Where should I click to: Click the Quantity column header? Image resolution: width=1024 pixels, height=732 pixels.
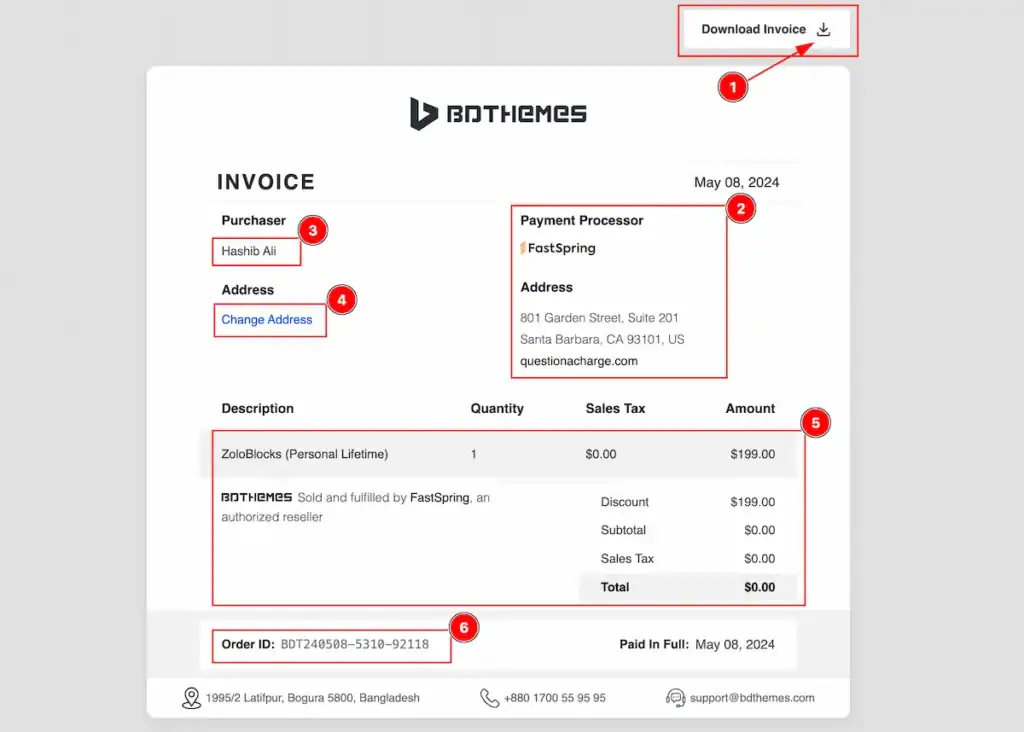(x=497, y=408)
